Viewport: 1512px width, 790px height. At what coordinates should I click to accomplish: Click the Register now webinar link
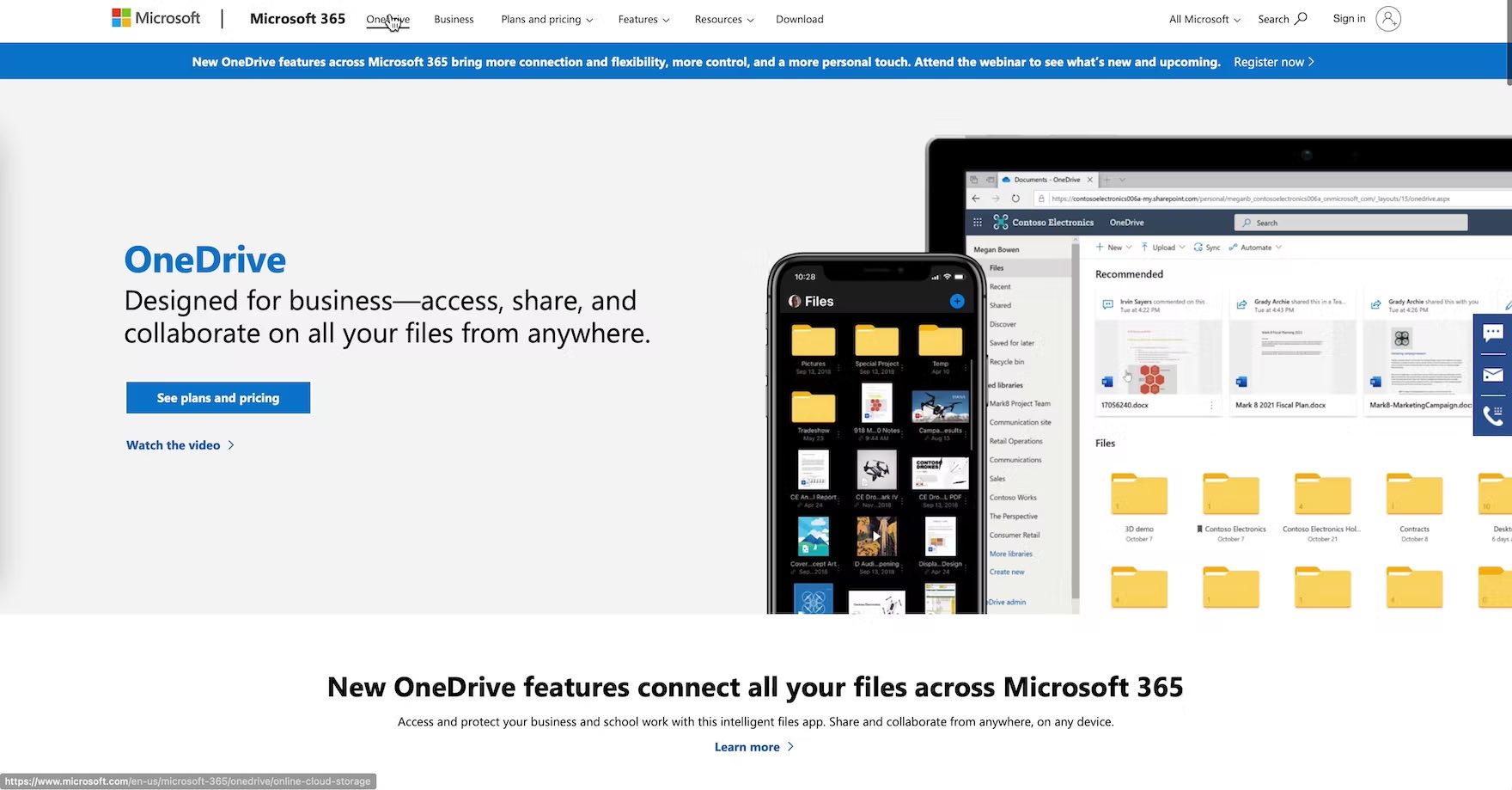[1268, 62]
